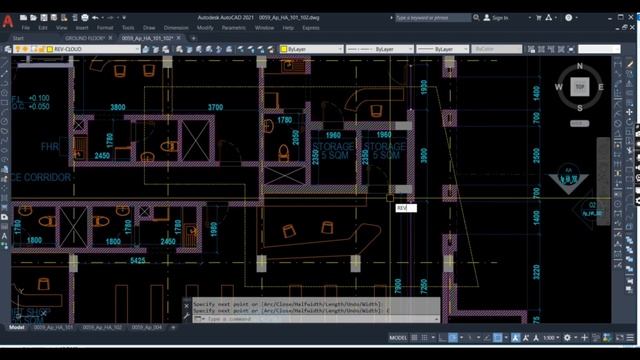The width and height of the screenshot is (640, 360).
Task: Click the keyword search input field
Action: (433, 18)
